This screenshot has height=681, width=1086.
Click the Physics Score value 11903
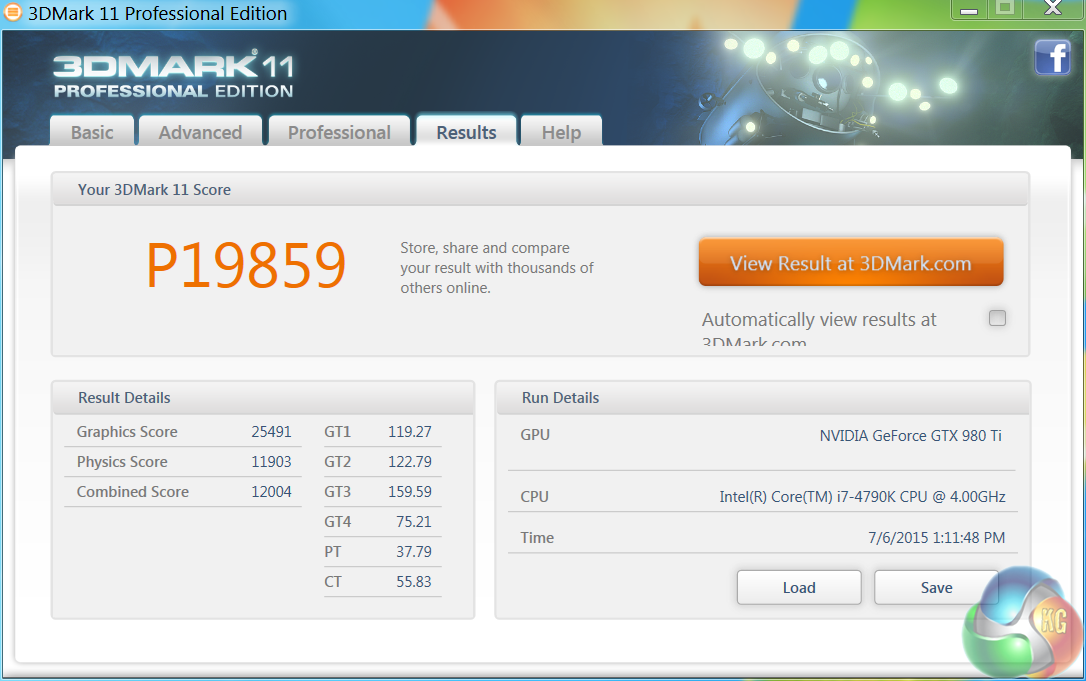point(272,461)
